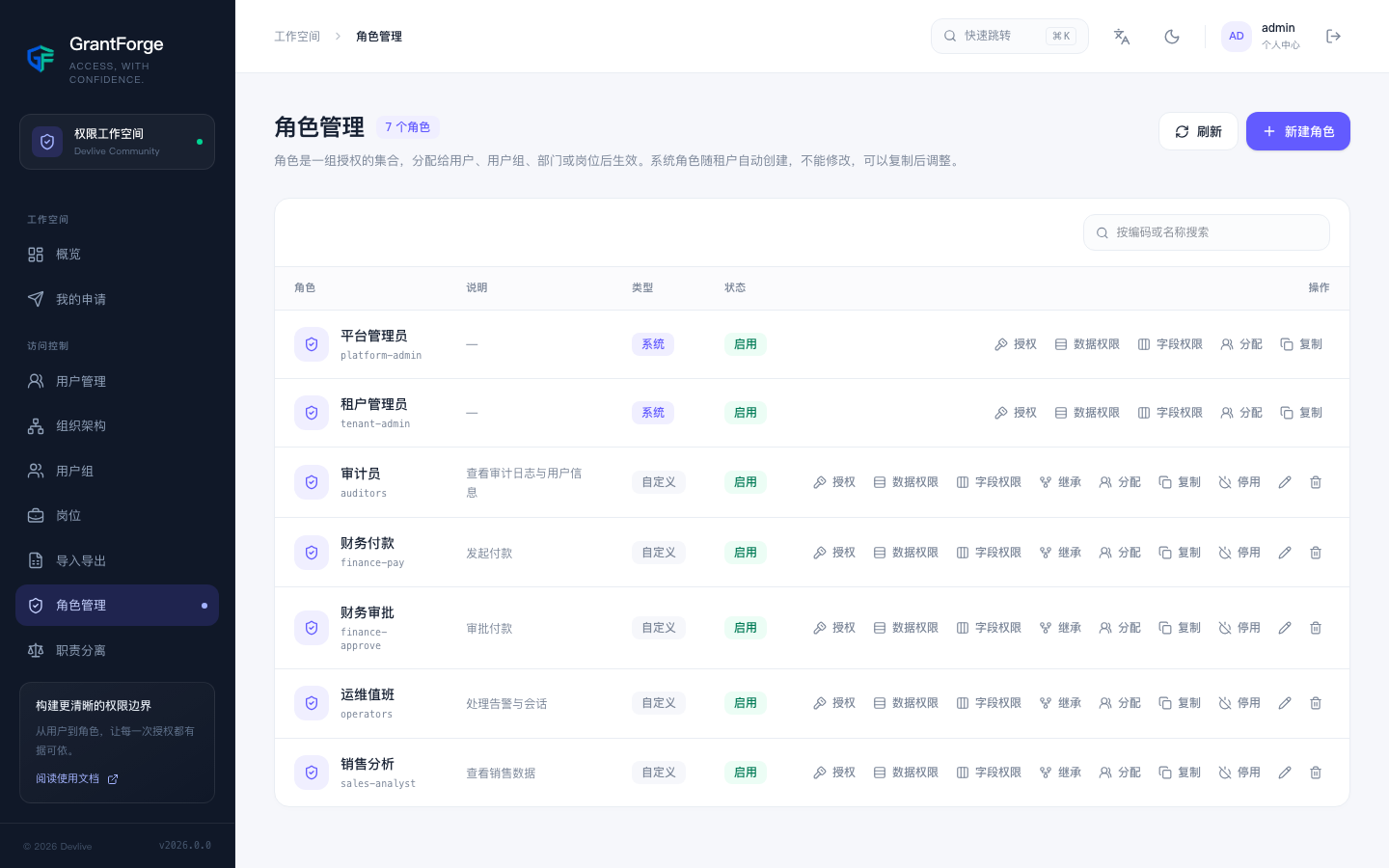Open the 快速跳转 quick jump box
This screenshot has width=1389, height=868.
click(x=1010, y=37)
